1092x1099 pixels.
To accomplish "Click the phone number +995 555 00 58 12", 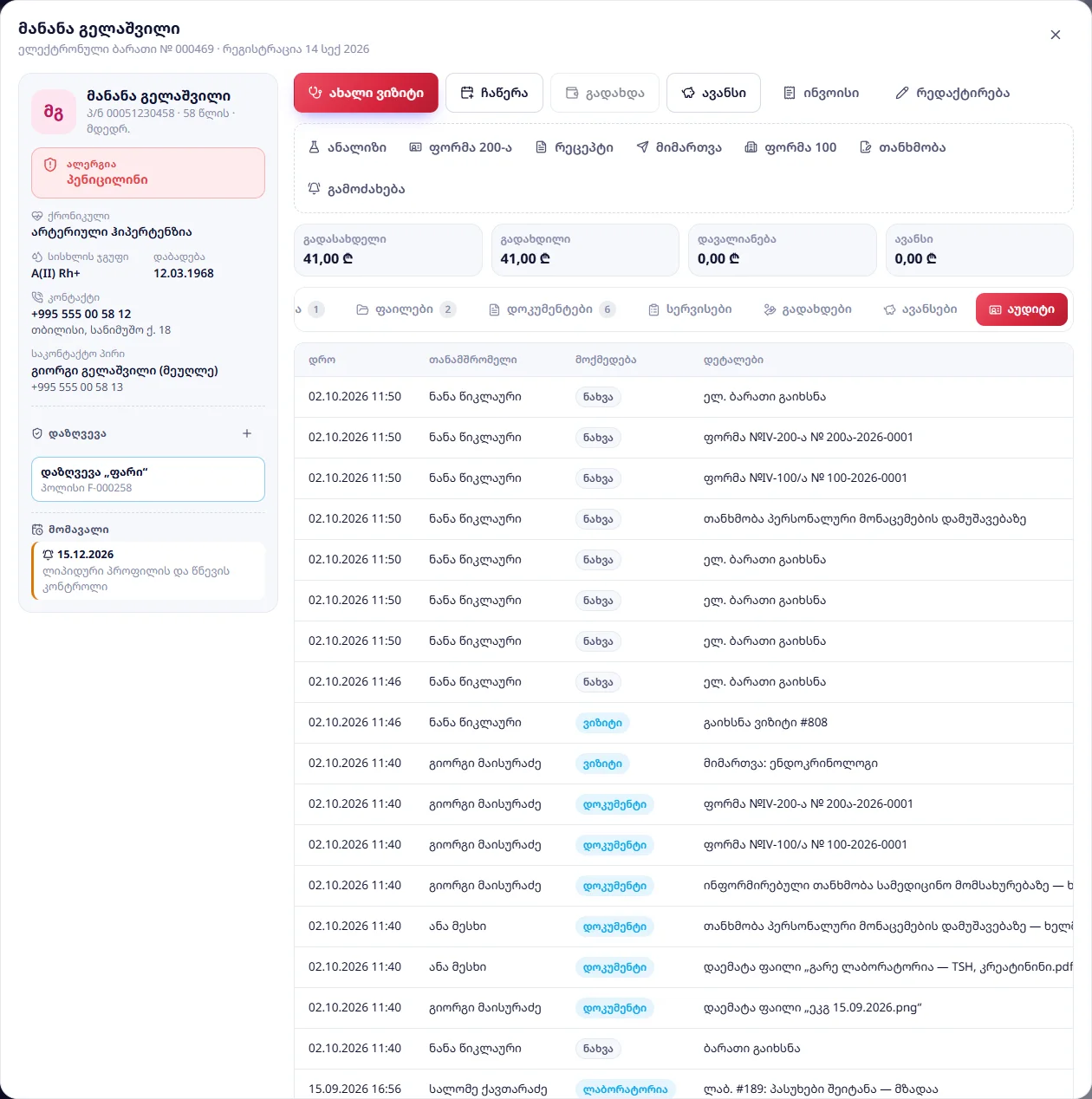I will [x=81, y=314].
